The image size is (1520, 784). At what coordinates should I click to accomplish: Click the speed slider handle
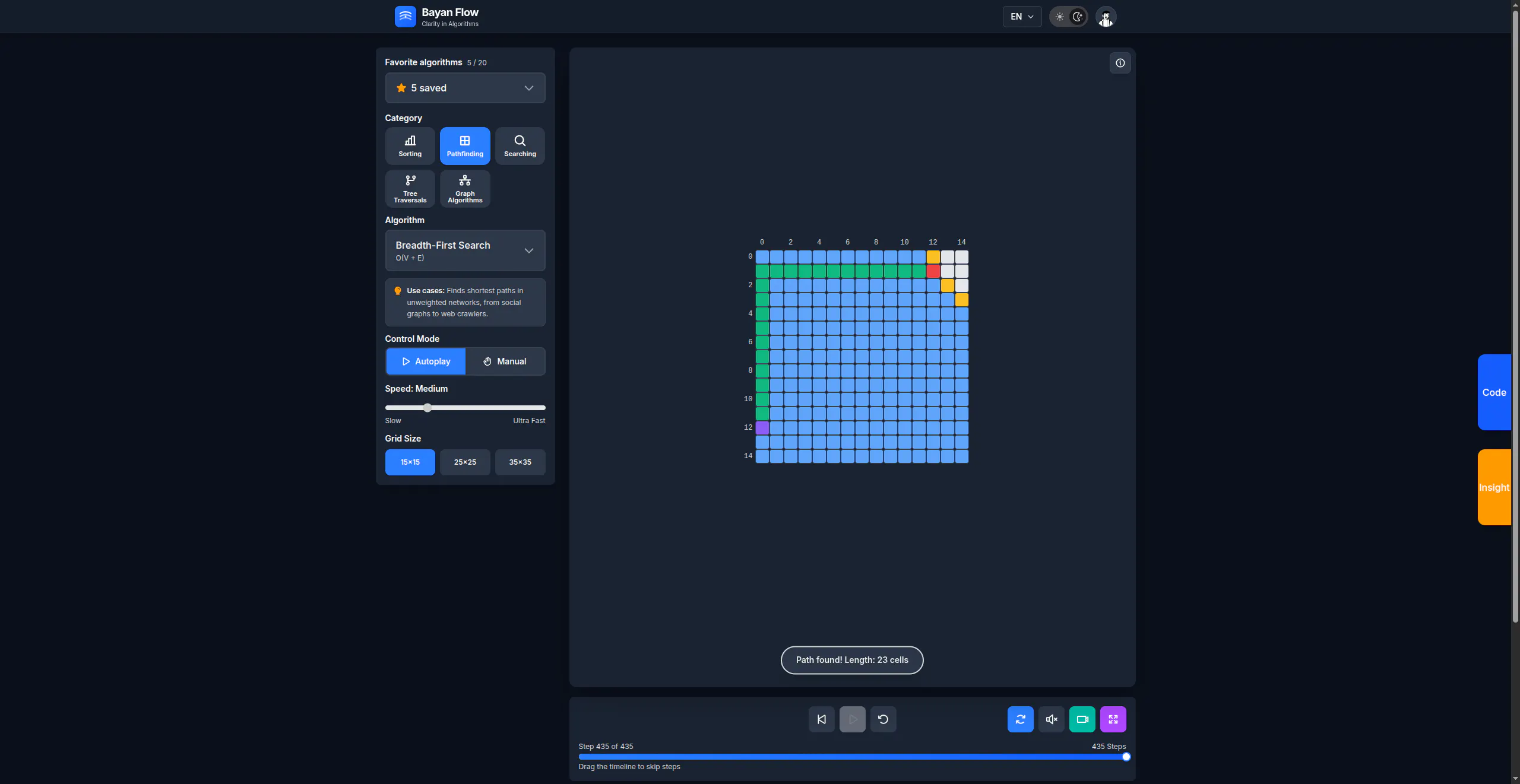tap(427, 408)
